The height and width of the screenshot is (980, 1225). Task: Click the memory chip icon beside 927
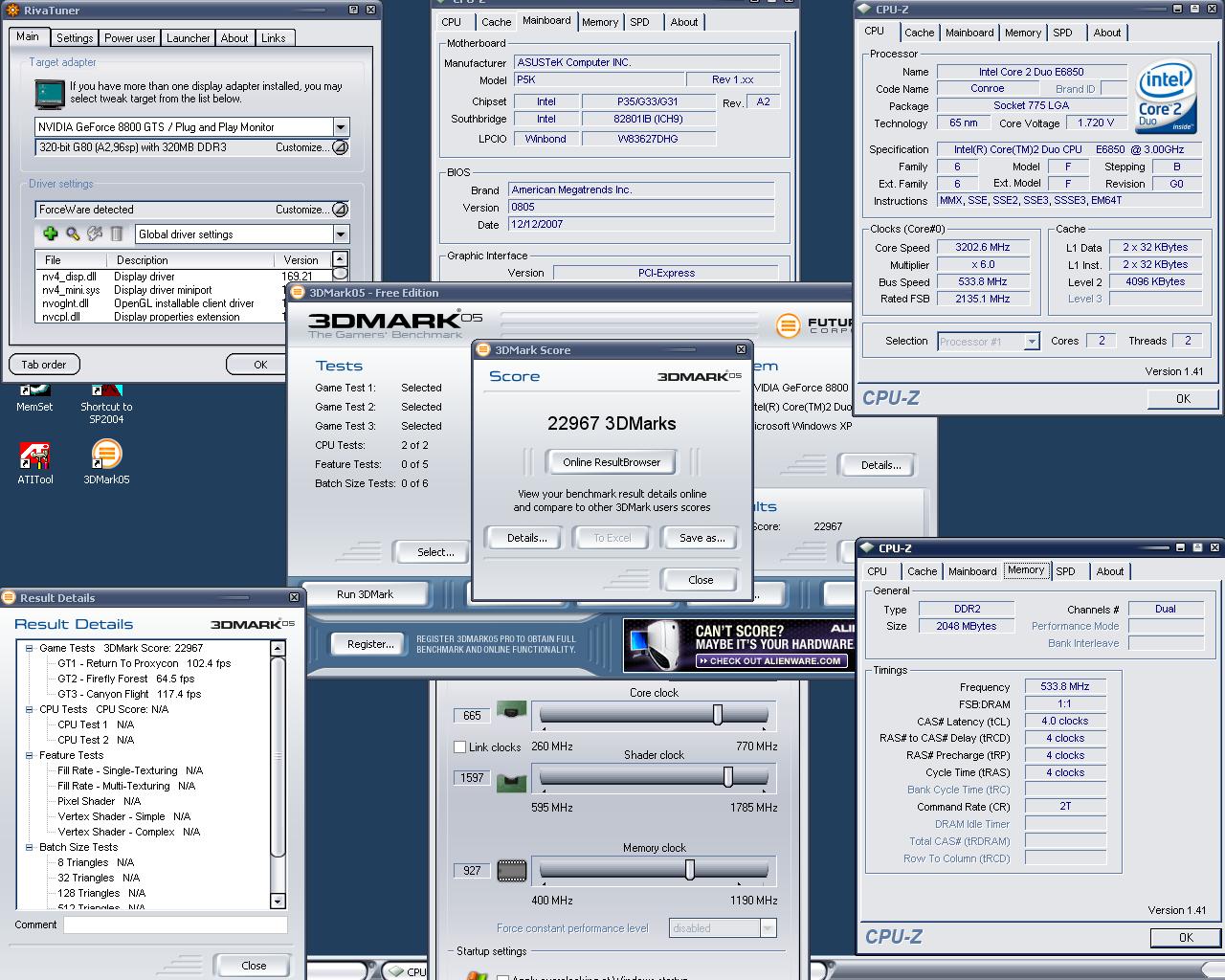512,870
